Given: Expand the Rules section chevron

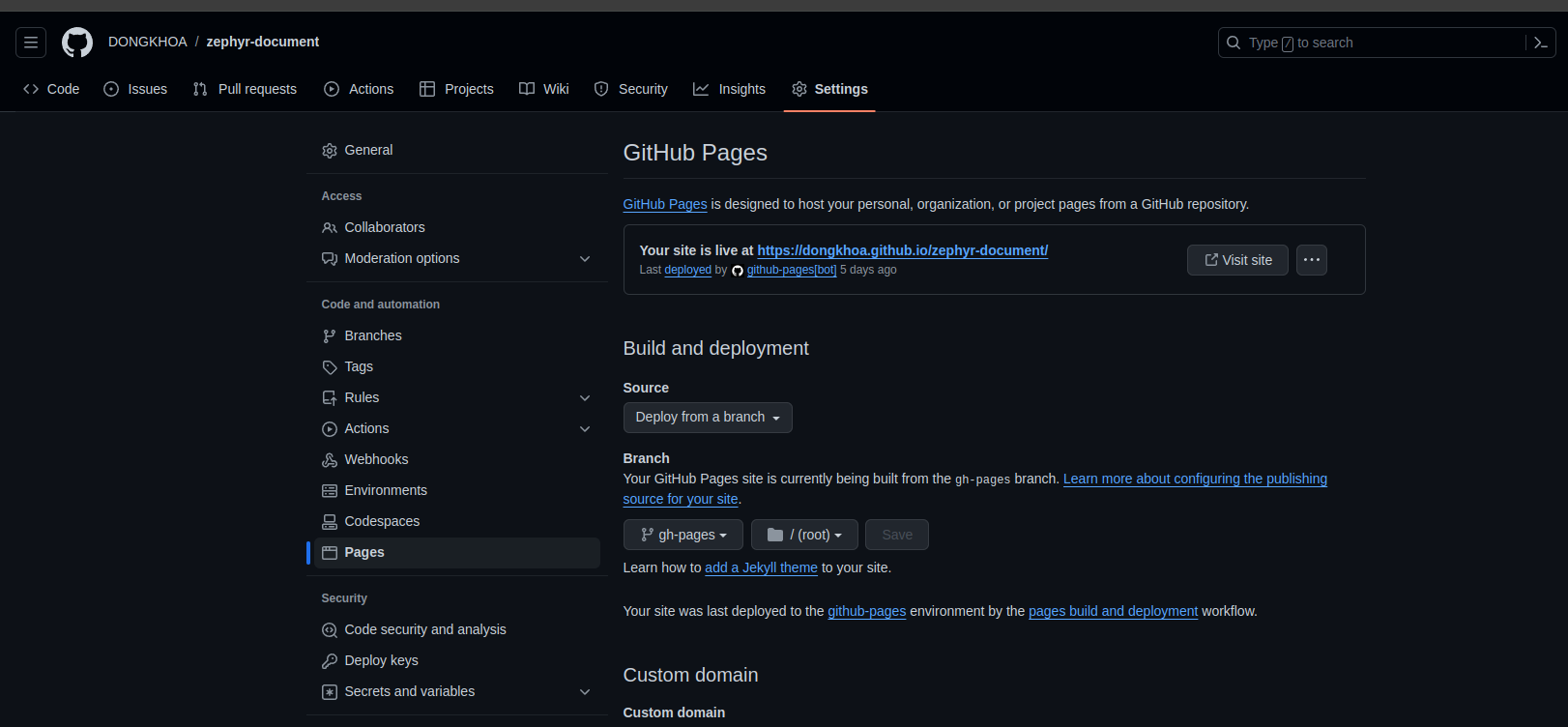Looking at the screenshot, I should tap(585, 398).
